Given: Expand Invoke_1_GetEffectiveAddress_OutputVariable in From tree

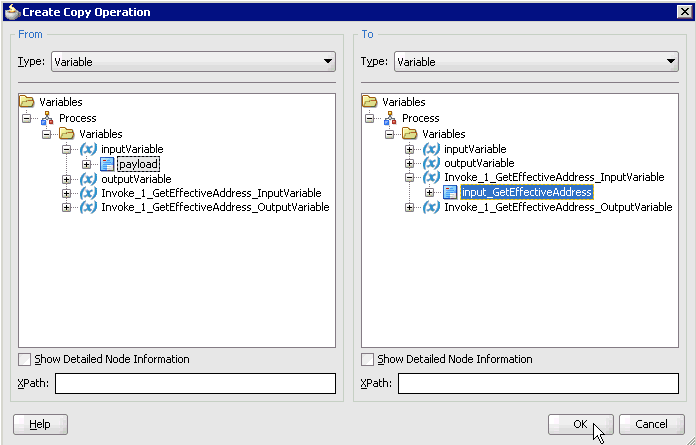Looking at the screenshot, I should pyautogui.click(x=66, y=208).
